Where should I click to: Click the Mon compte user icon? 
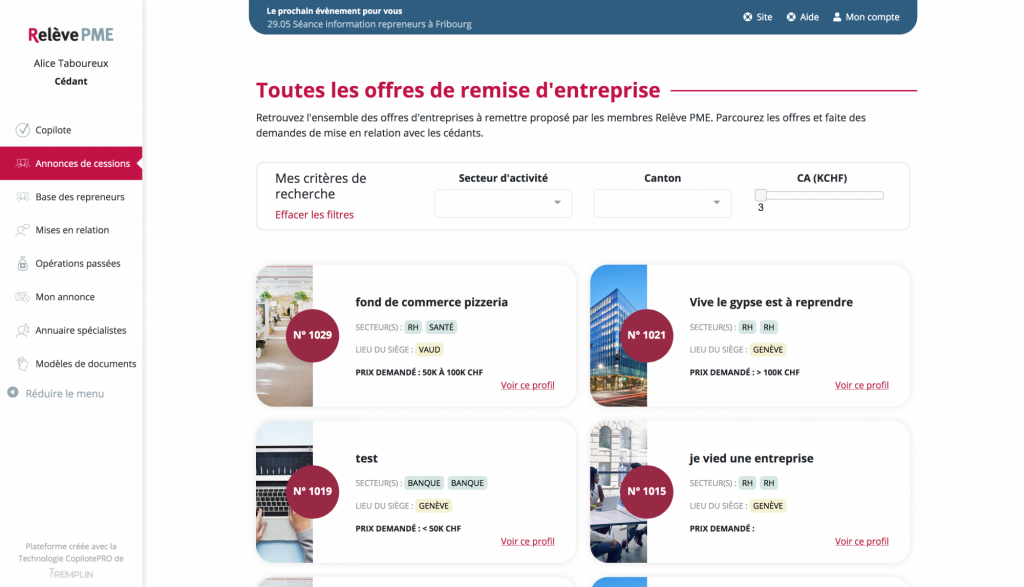[837, 17]
